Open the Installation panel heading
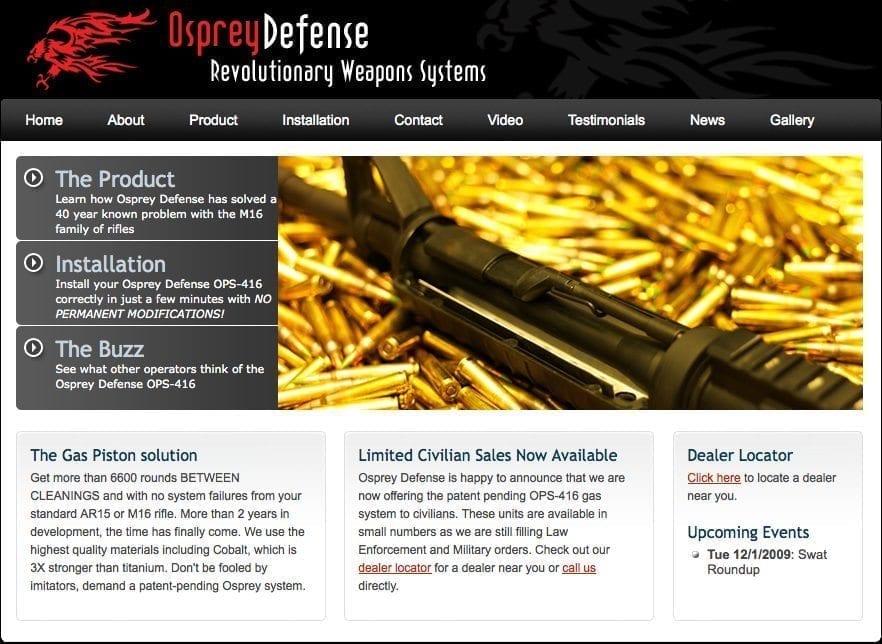The height and width of the screenshot is (644, 882). (110, 264)
